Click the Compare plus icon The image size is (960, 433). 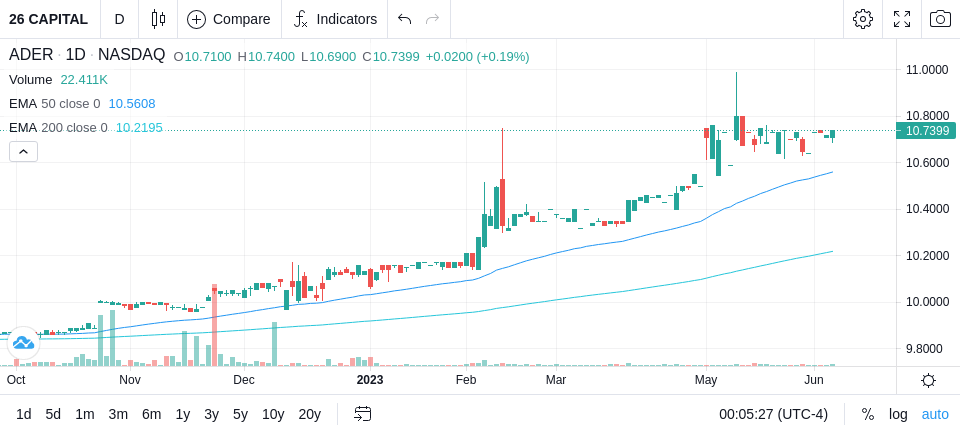(x=196, y=19)
